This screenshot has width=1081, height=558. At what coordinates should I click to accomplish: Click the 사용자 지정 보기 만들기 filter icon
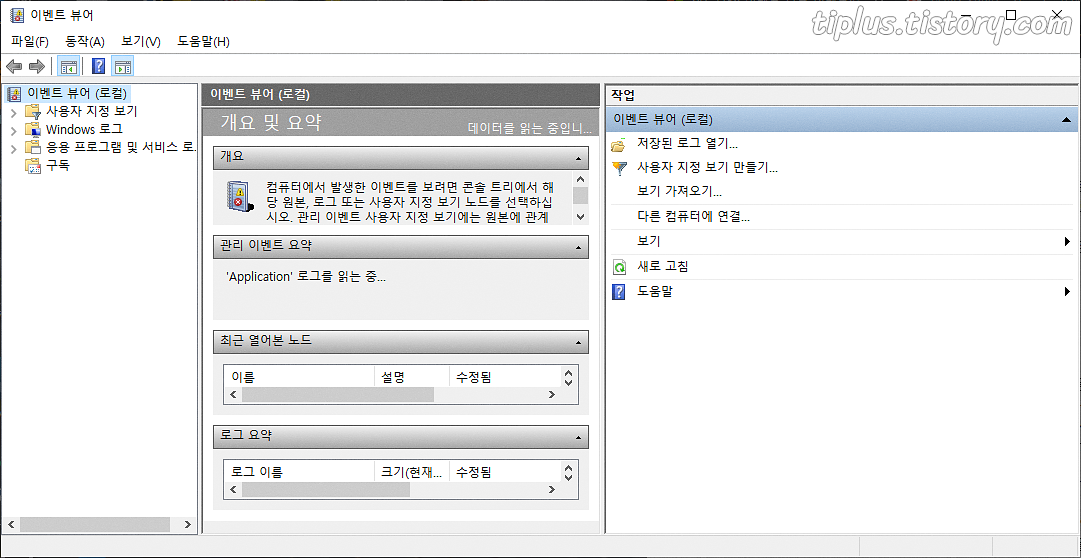tap(620, 168)
